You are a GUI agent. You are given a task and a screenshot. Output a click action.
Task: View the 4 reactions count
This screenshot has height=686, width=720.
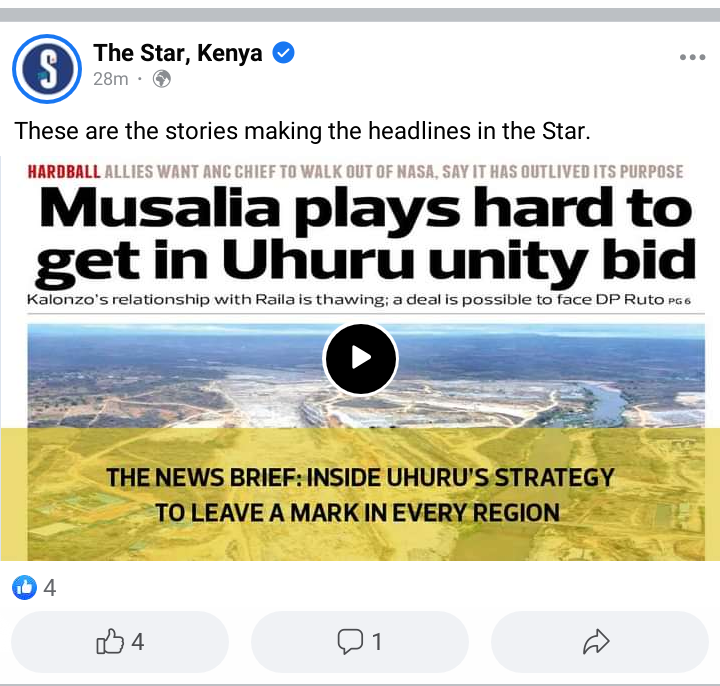tap(50, 588)
